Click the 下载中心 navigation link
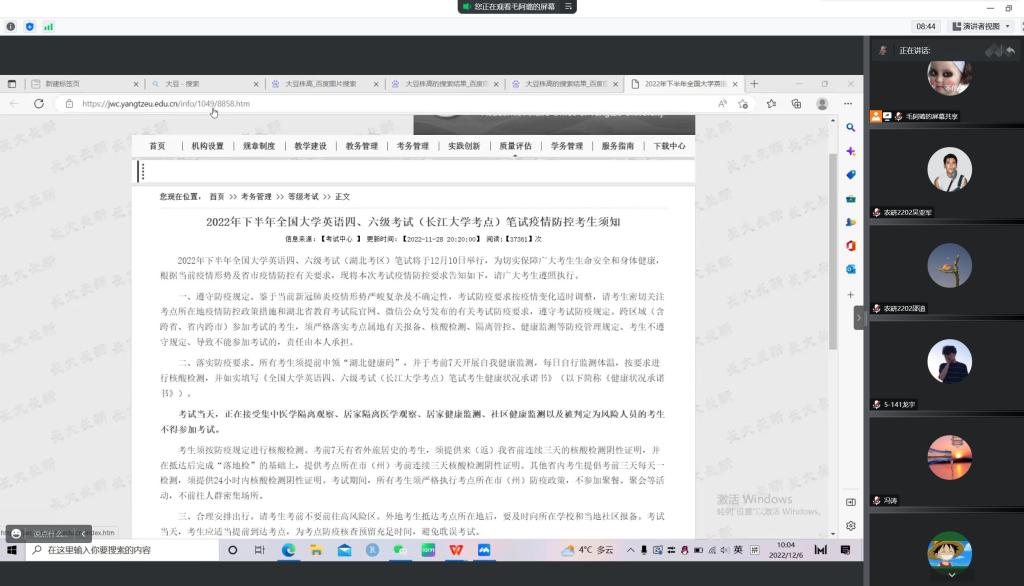This screenshot has width=1024, height=586. tap(669, 146)
